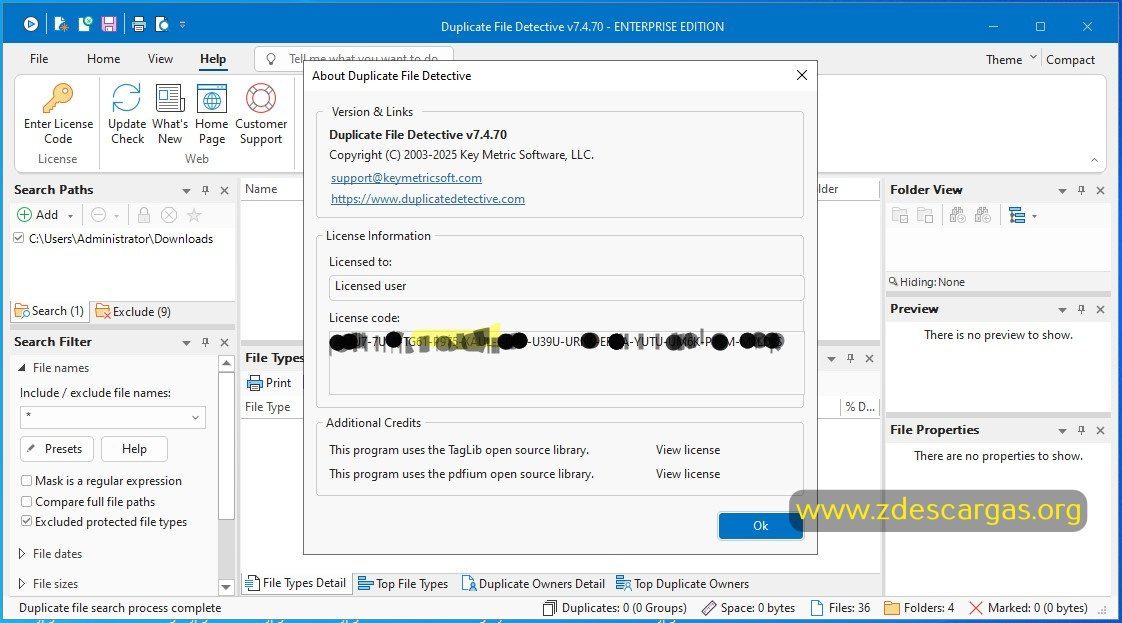View license for pdfium library
This screenshot has width=1122, height=623.
tap(688, 474)
